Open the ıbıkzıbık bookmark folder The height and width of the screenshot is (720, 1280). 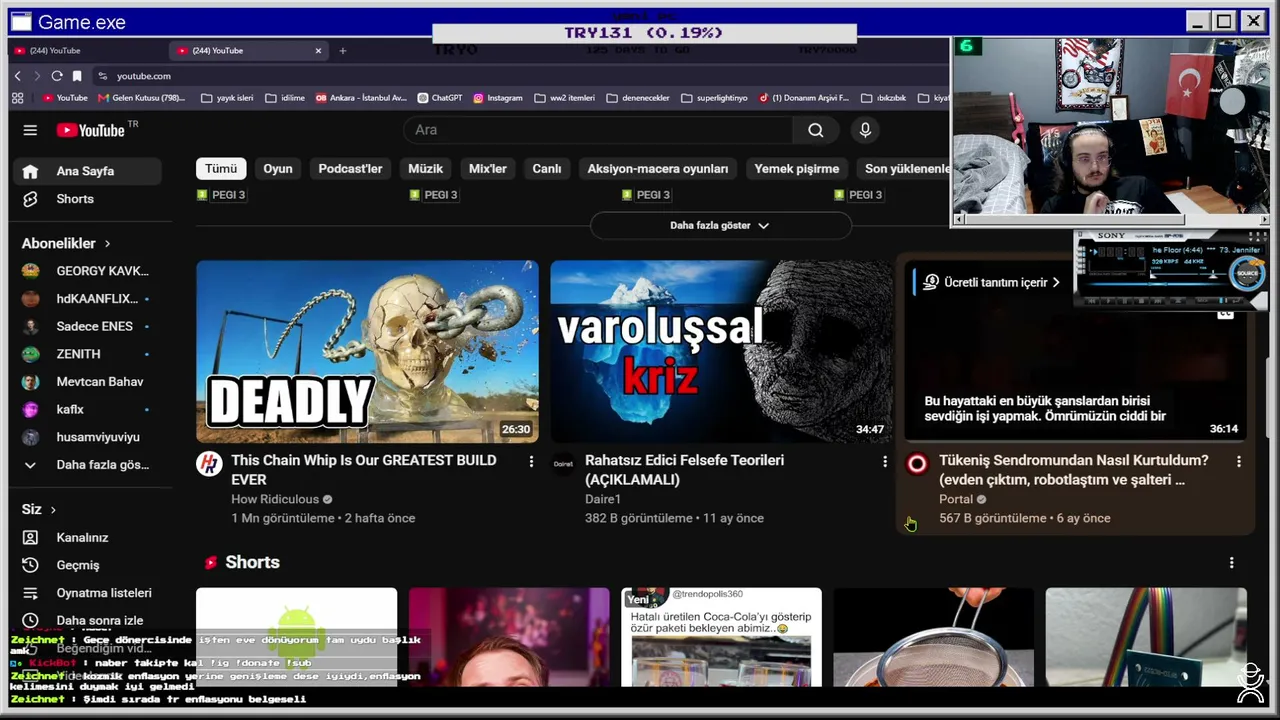[883, 98]
